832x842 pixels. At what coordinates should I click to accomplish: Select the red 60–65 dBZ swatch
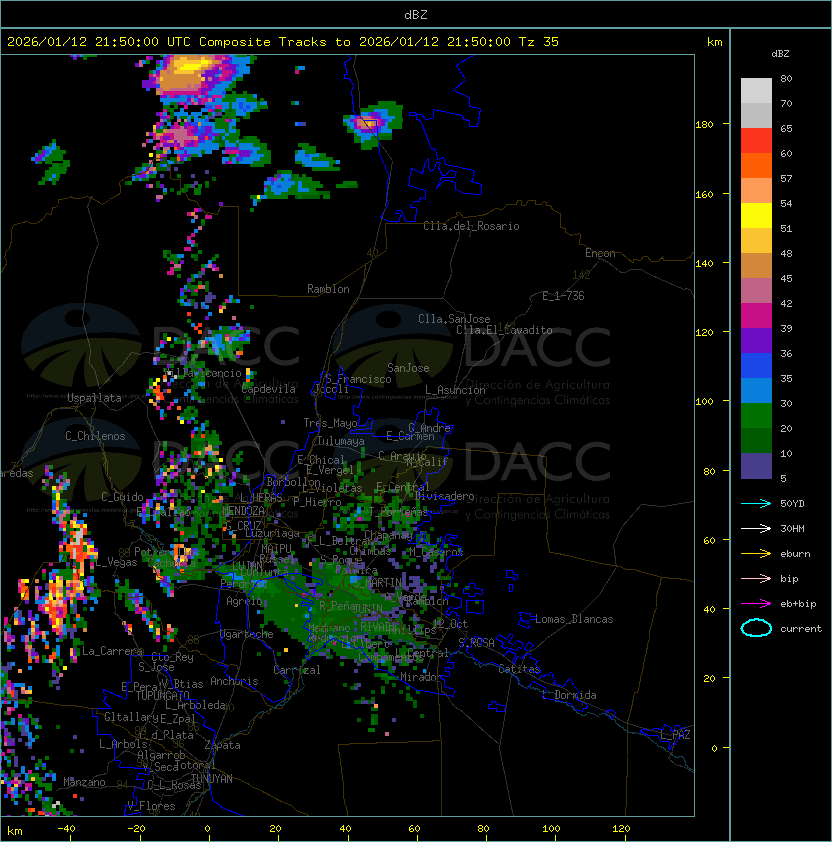756,141
